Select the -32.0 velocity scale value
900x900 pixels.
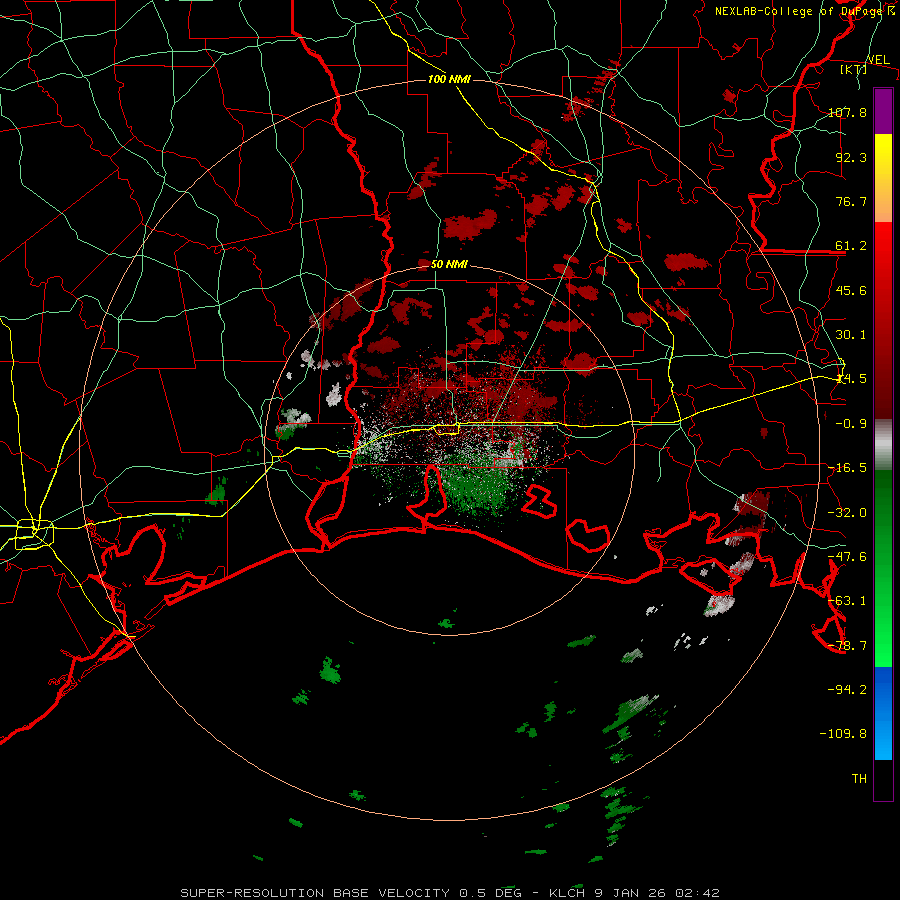[848, 513]
